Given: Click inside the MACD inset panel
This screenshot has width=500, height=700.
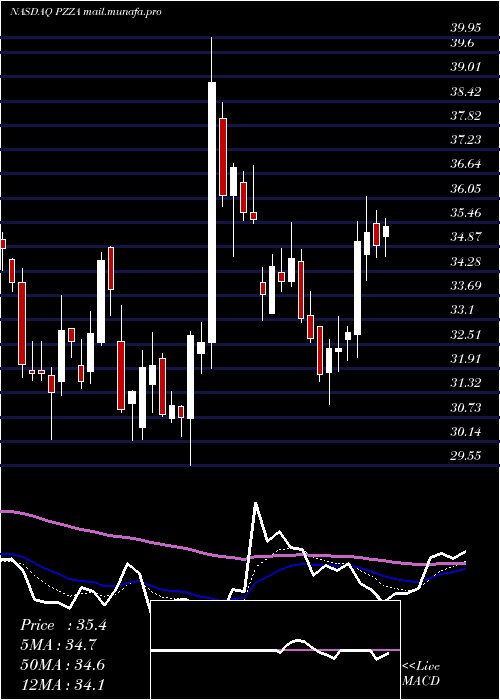Looking at the screenshot, I should [275, 650].
